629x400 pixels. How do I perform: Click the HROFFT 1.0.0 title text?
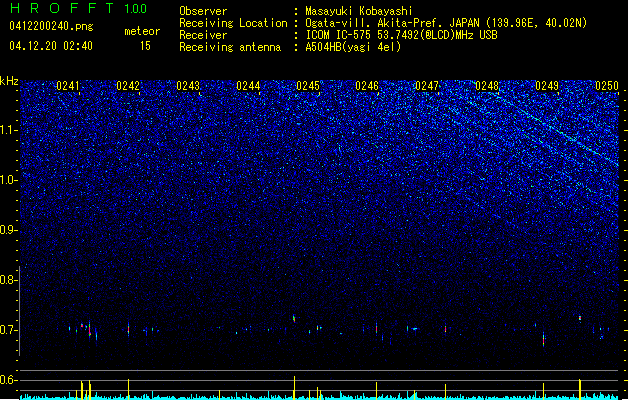(x=79, y=8)
